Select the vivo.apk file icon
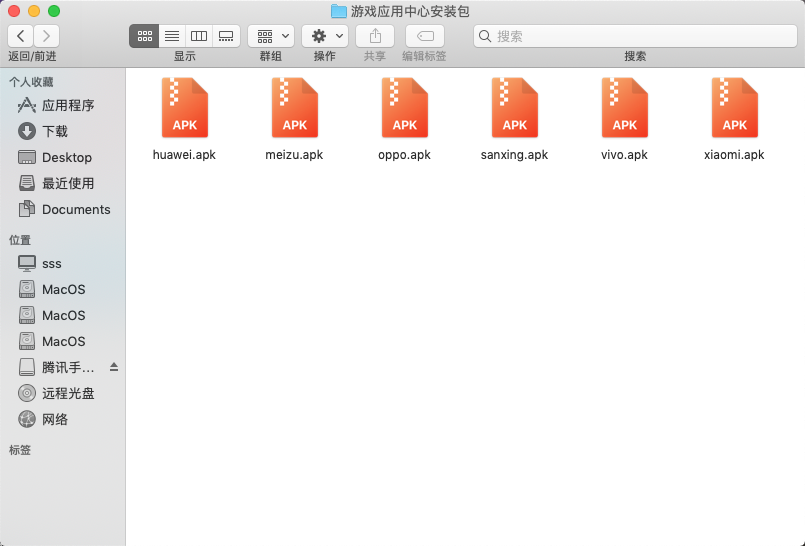Viewport: 805px width, 546px height. 624,107
